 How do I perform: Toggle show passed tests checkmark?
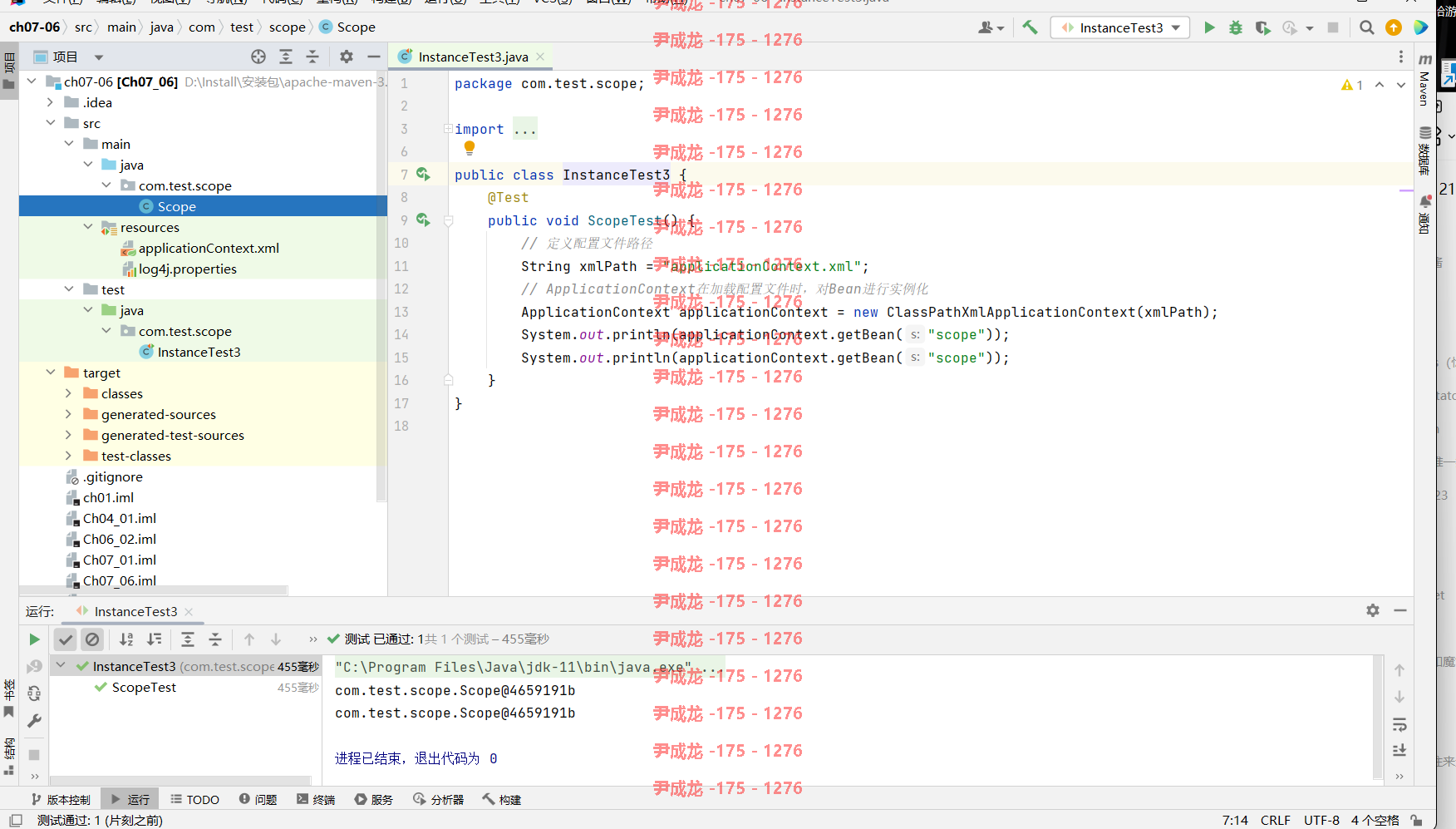[x=66, y=639]
